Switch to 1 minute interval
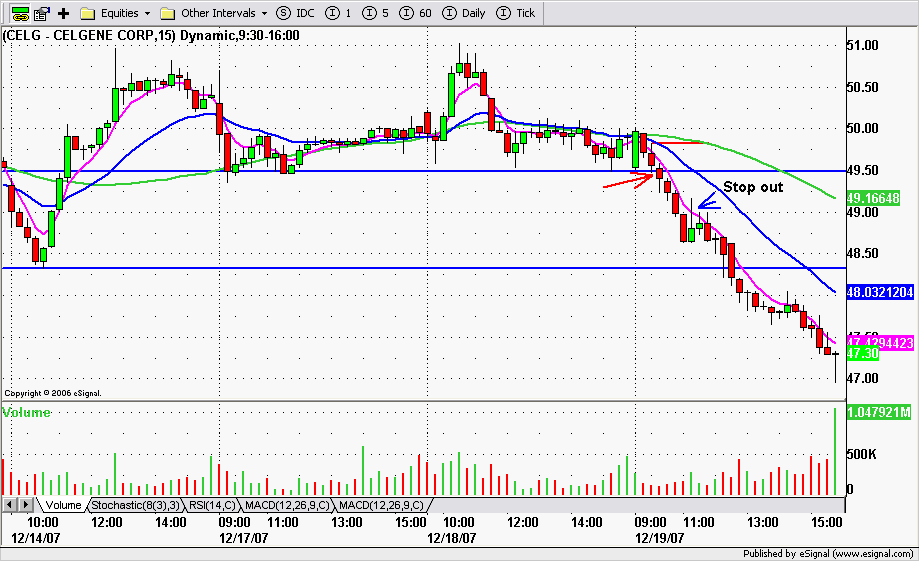Screen dimensions: 919x561 338,13
